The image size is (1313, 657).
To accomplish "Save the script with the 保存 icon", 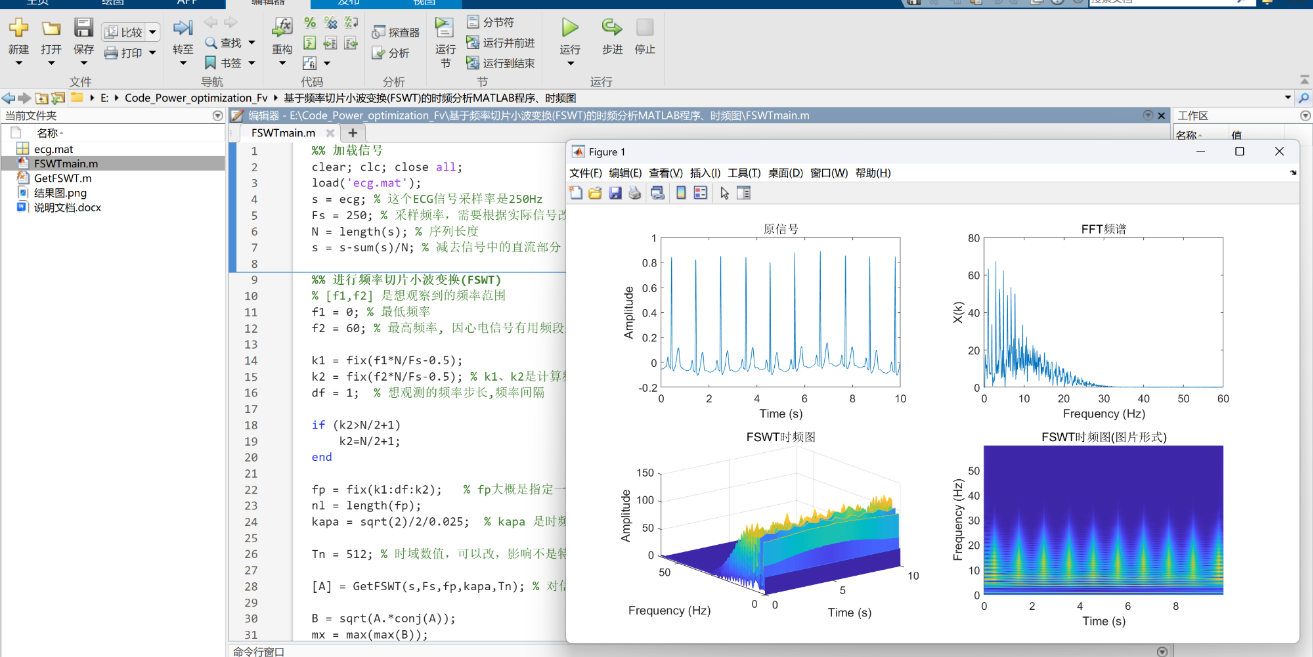I will click(x=83, y=28).
